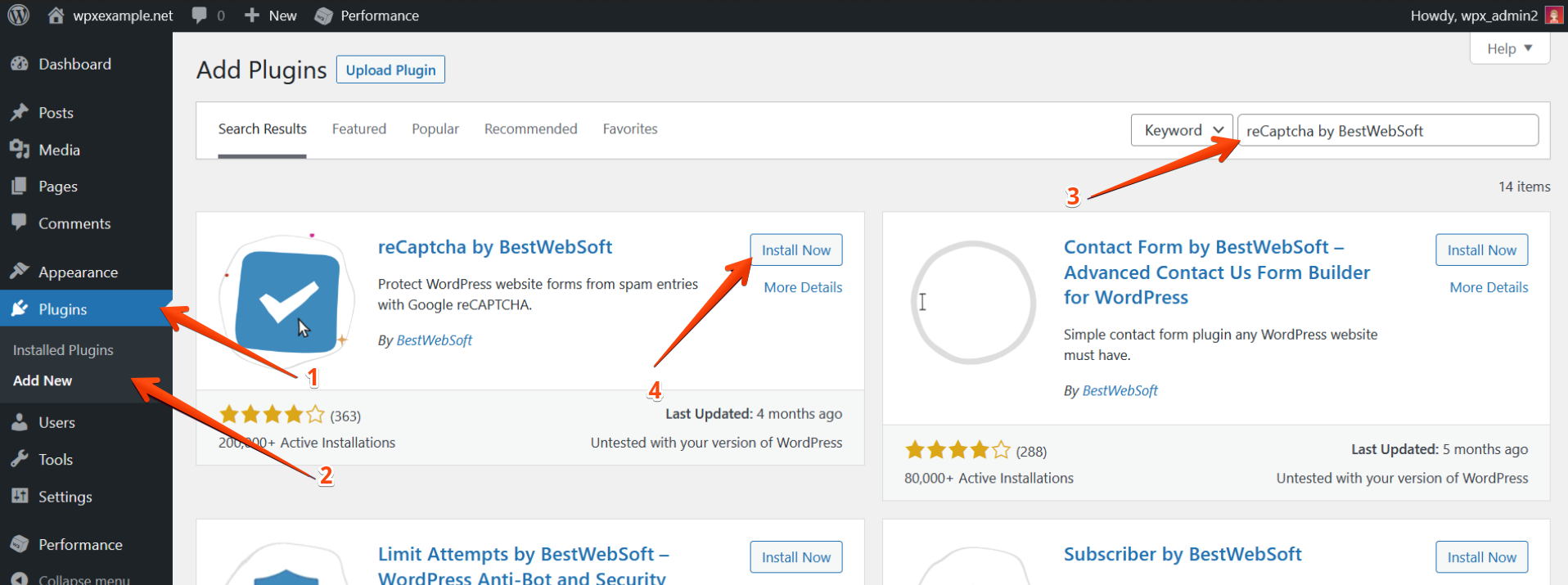Click the reCaptcha plugin checkmark thumbnail
The width and height of the screenshot is (1568, 585).
pyautogui.click(x=286, y=301)
